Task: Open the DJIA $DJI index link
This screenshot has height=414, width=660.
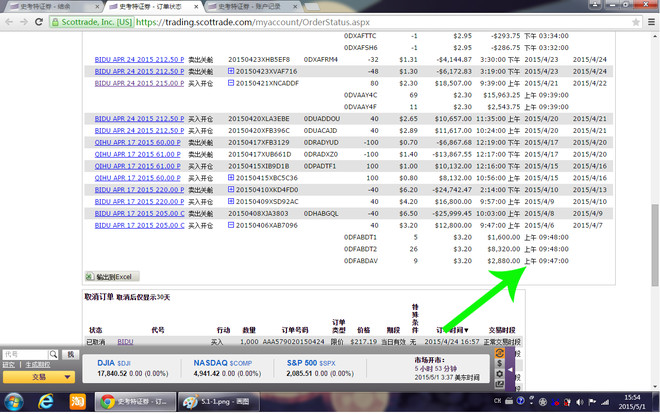Action: click(114, 363)
